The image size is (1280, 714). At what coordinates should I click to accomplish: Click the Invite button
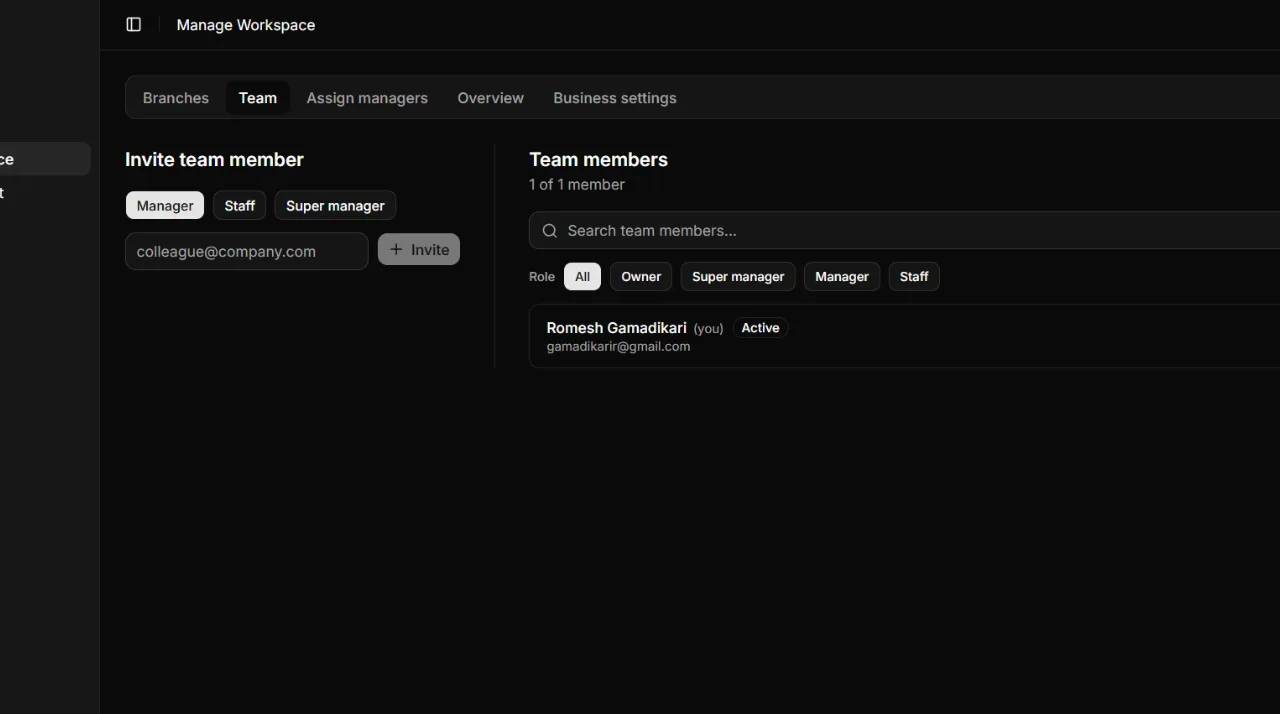pyautogui.click(x=419, y=250)
